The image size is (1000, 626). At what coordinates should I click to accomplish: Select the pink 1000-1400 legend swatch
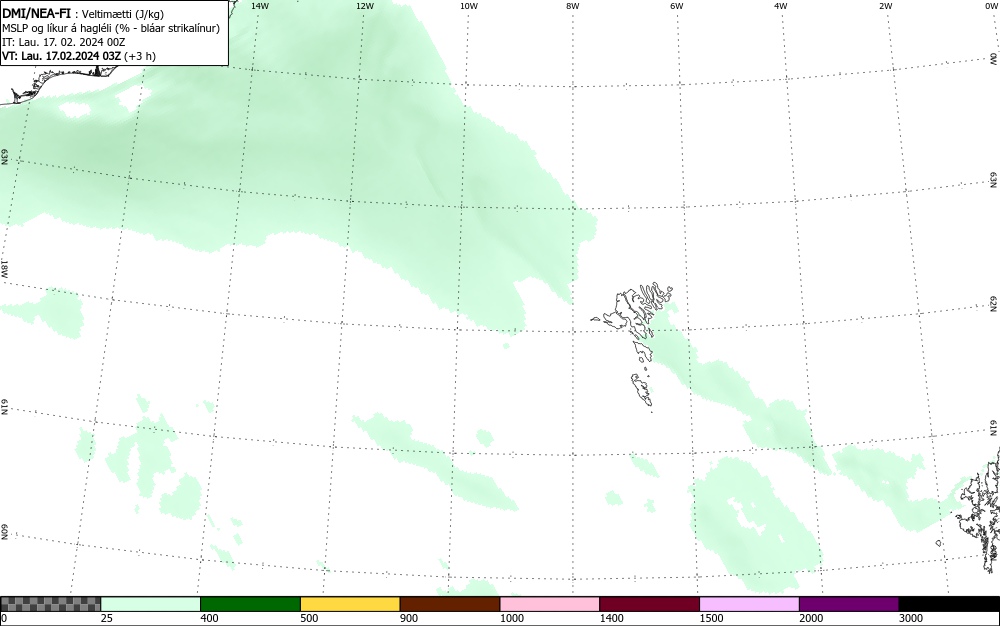pos(550,604)
